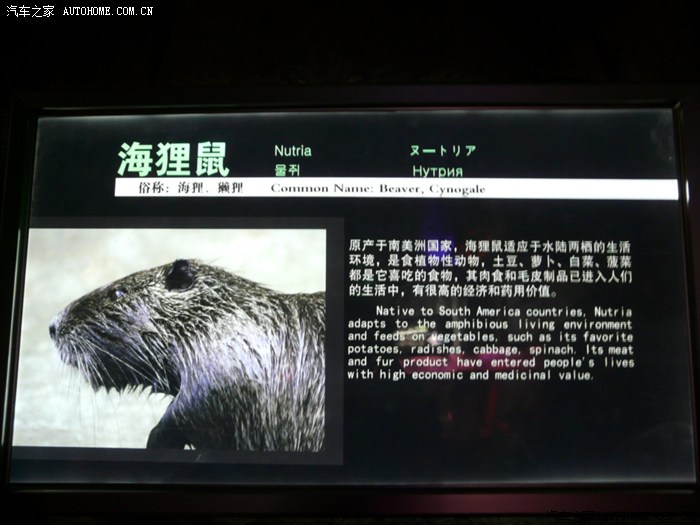The height and width of the screenshot is (525, 700).
Task: Click the 汽车之家 watermark logo
Action: 29,11
